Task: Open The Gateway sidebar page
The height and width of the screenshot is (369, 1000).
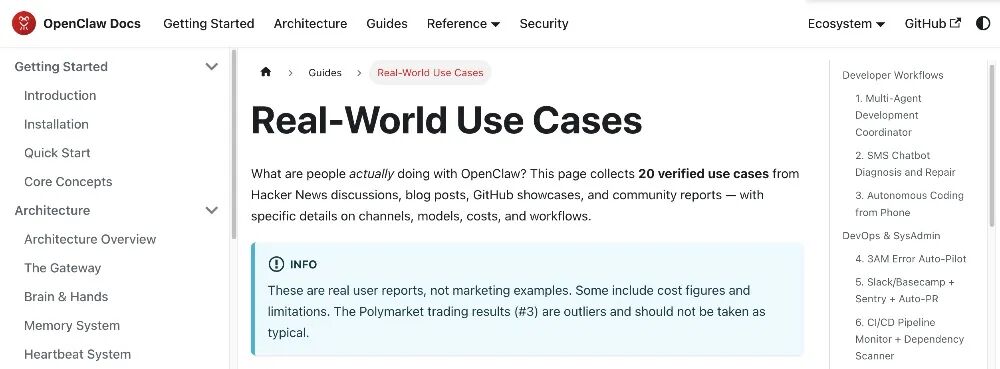Action: (x=62, y=268)
